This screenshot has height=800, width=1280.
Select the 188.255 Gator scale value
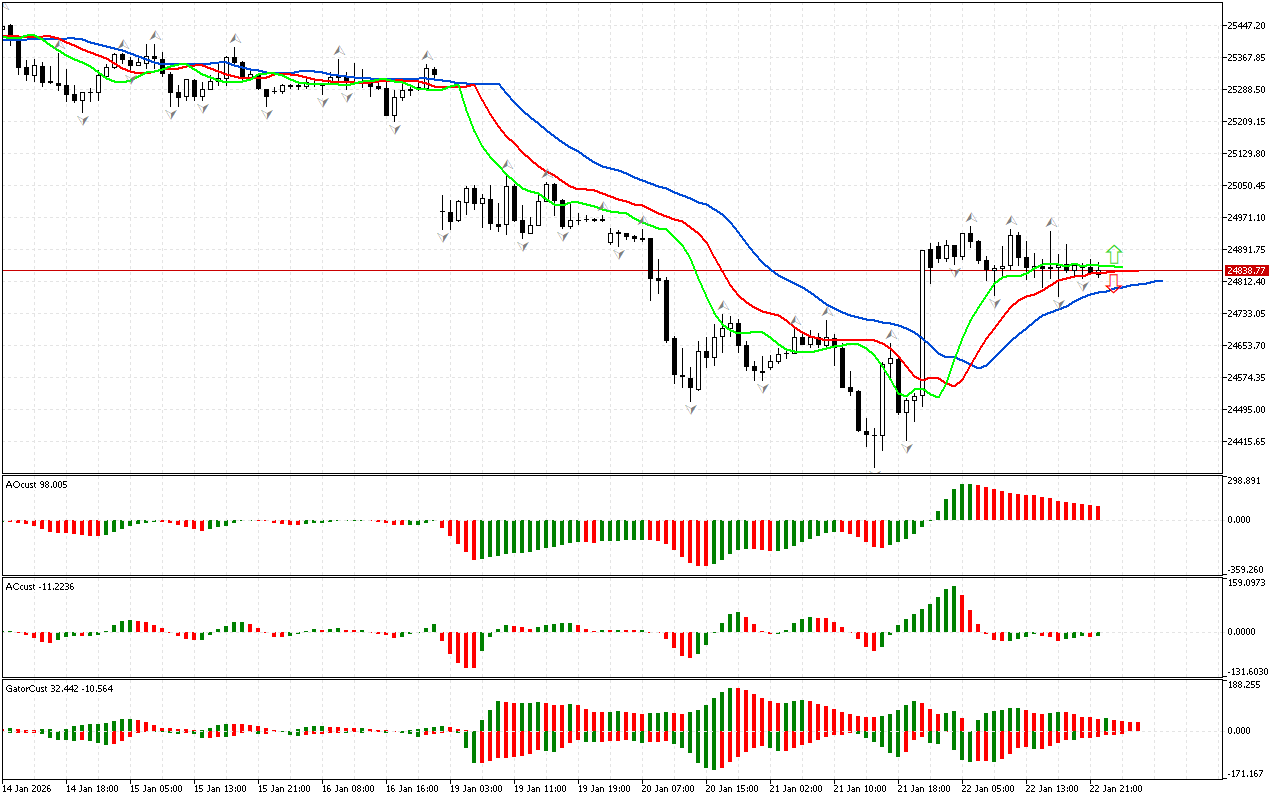(x=1244, y=686)
